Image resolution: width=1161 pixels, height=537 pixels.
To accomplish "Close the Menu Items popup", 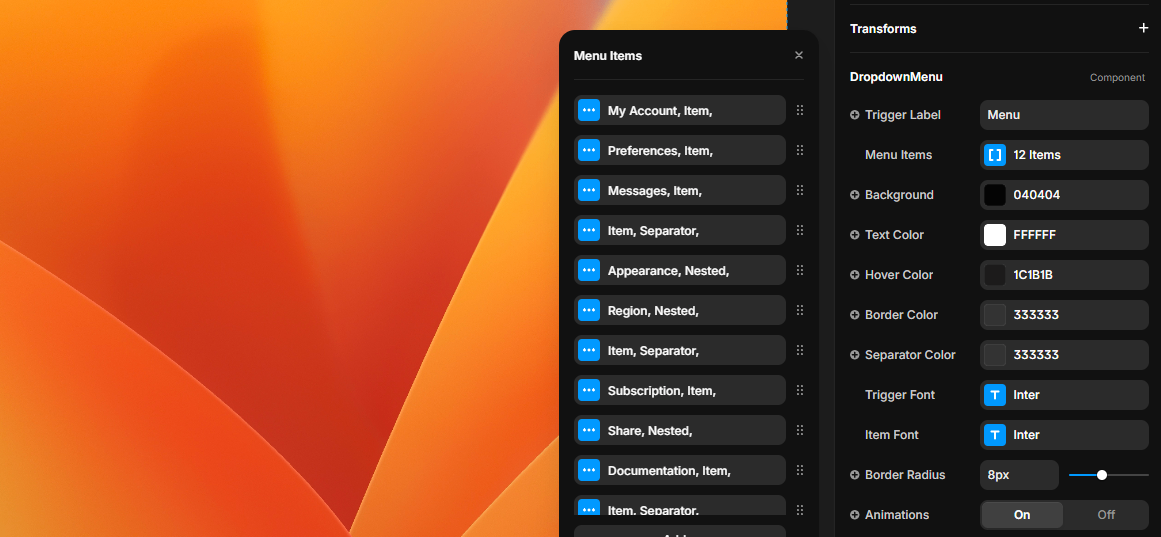I will pos(799,56).
